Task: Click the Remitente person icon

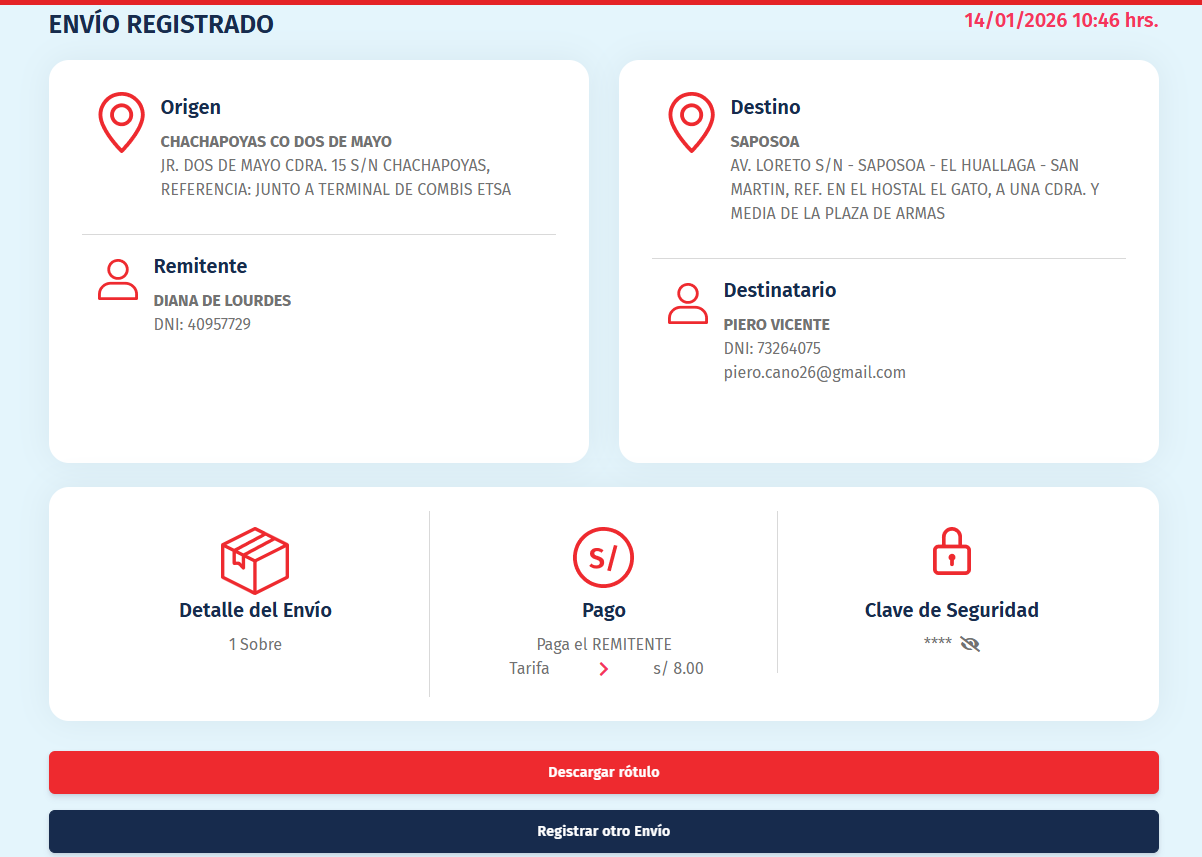Action: point(118,280)
